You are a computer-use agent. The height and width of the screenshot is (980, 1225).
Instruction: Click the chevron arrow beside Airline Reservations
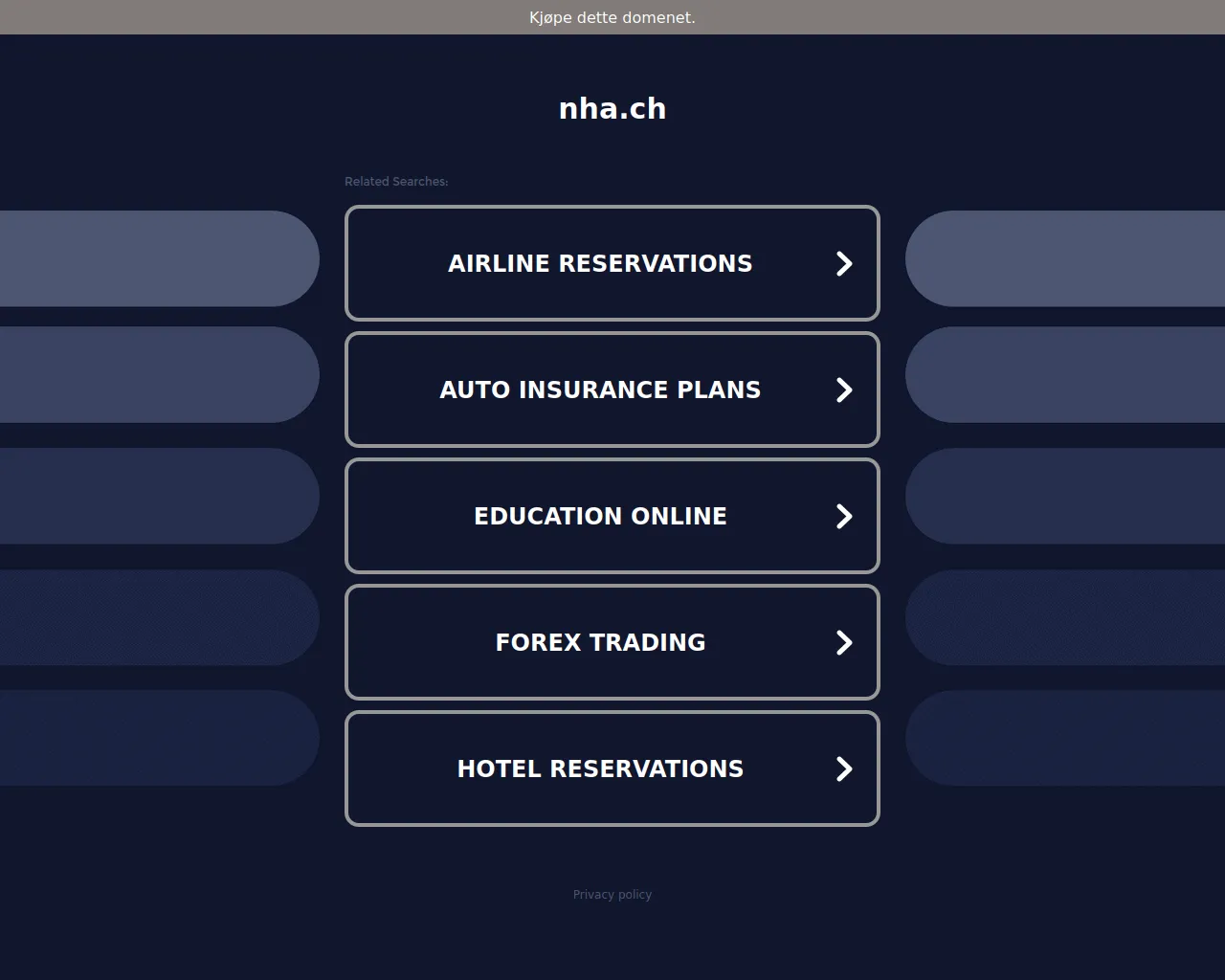[x=843, y=263]
